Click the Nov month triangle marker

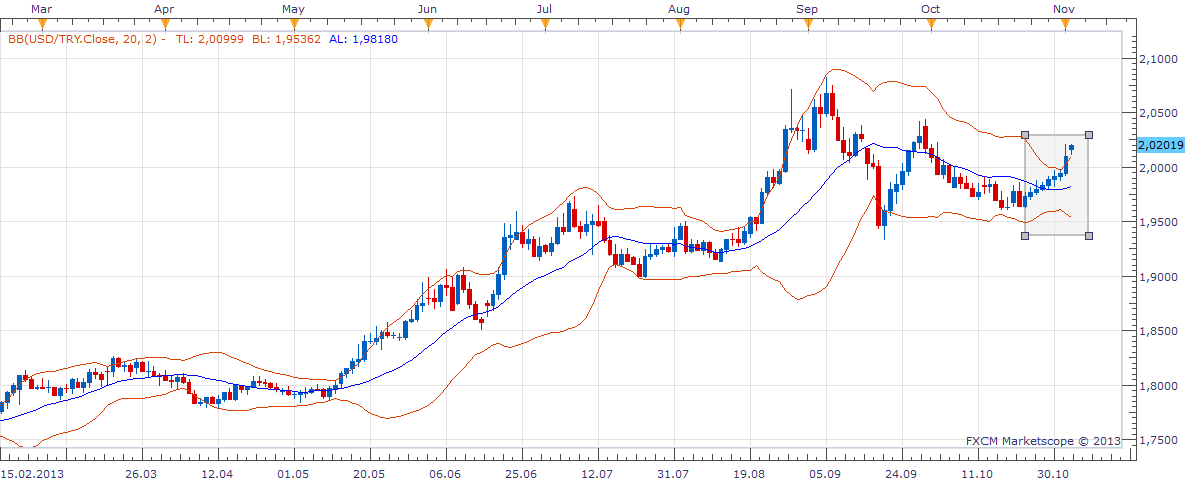pos(1065,24)
